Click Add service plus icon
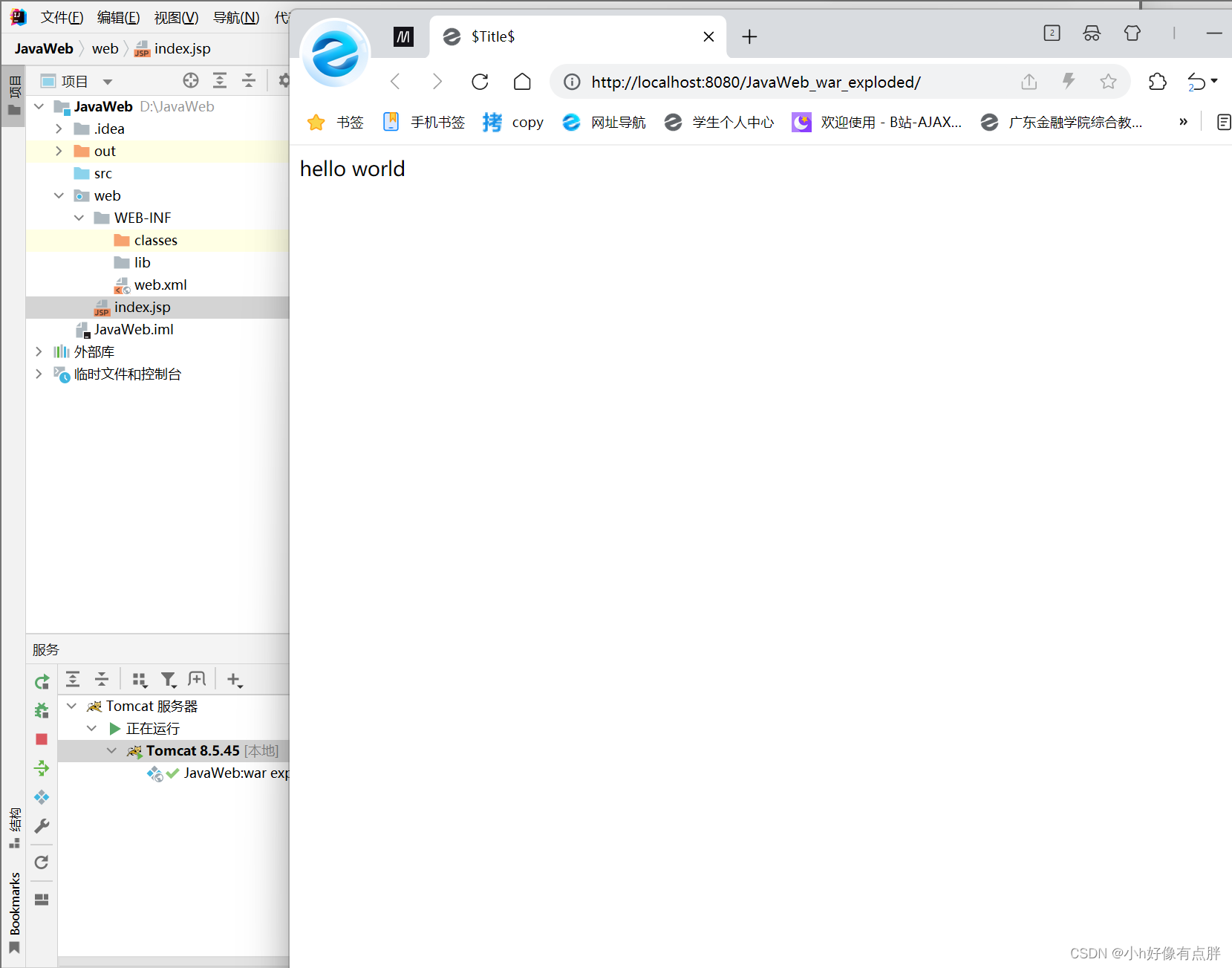The height and width of the screenshot is (968, 1232). (235, 679)
